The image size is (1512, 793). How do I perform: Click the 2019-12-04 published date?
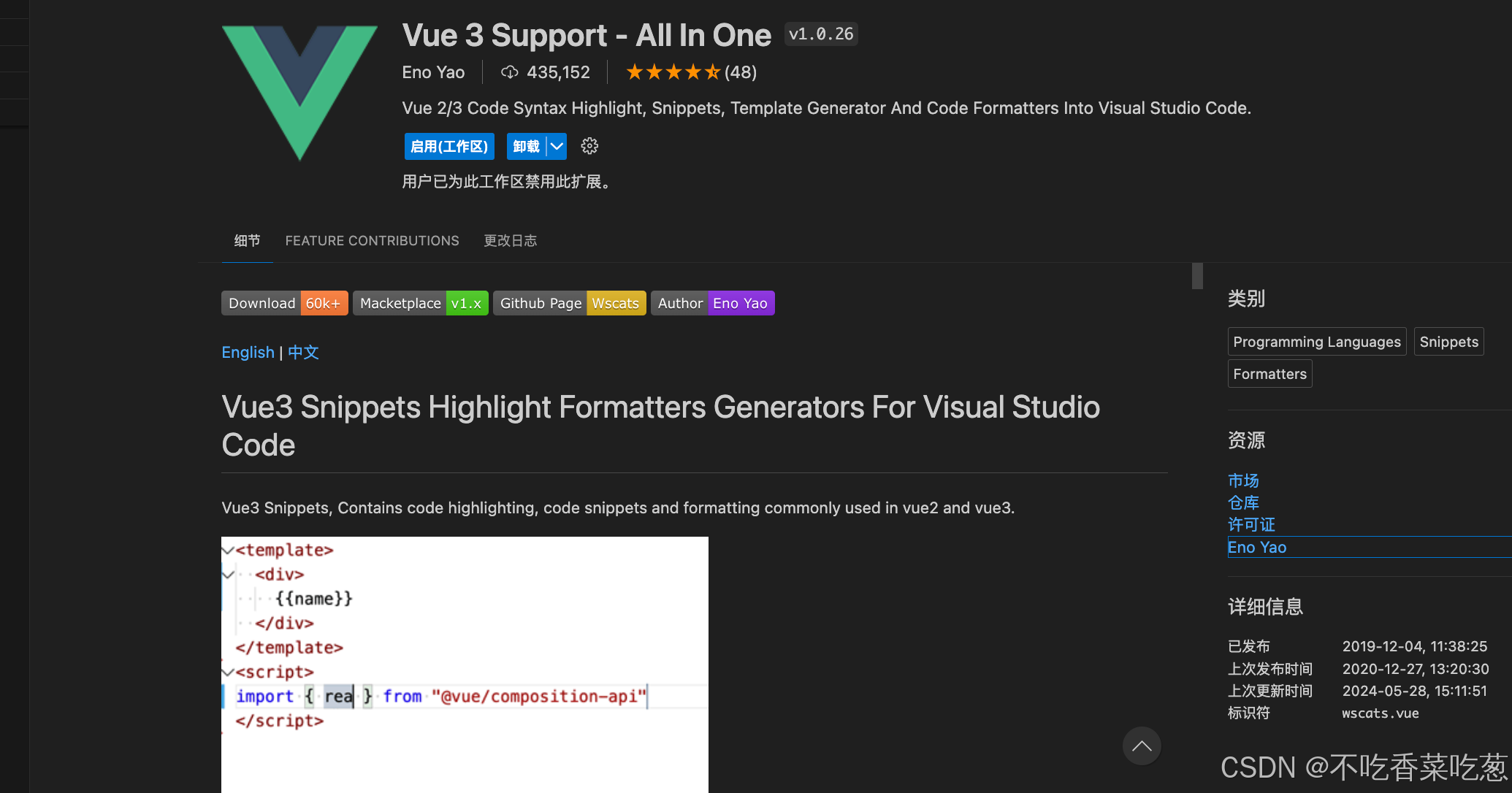(1415, 646)
